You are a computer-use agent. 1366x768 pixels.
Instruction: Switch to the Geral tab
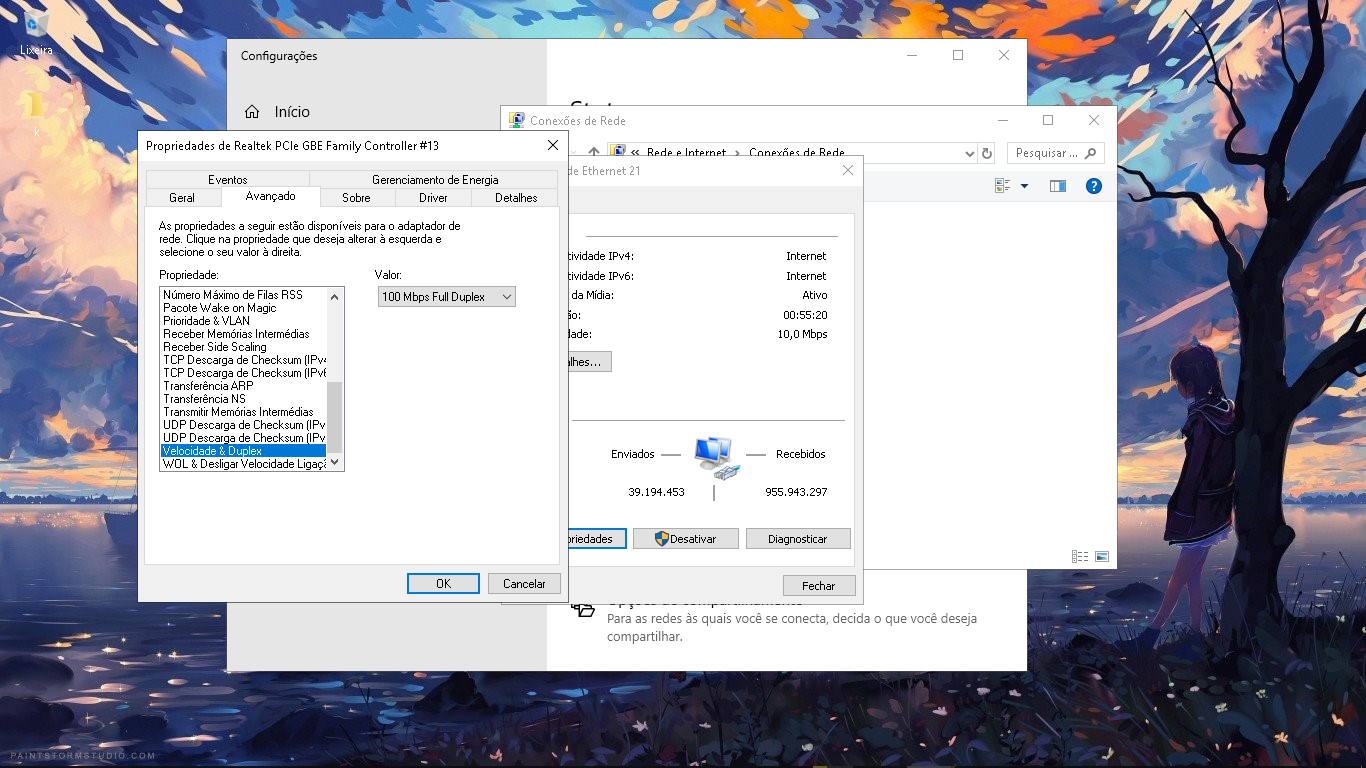tap(182, 198)
